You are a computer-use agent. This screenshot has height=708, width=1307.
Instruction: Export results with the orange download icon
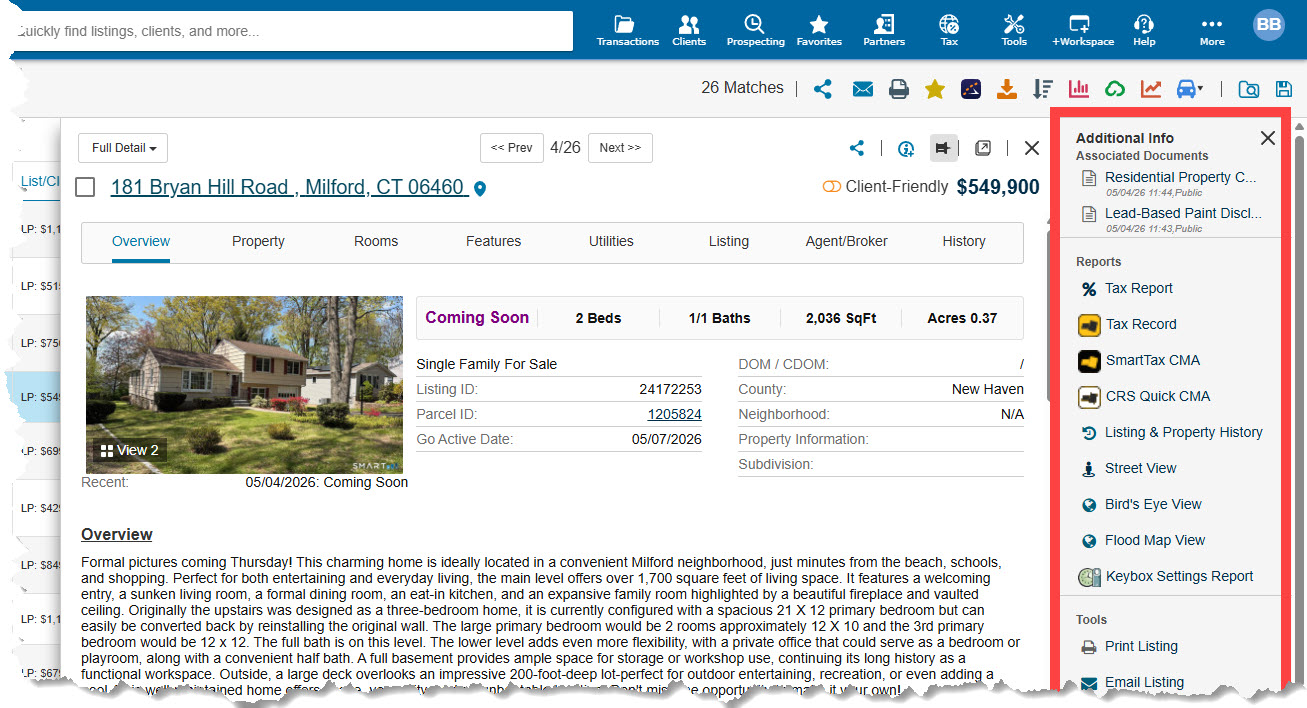[x=1007, y=89]
